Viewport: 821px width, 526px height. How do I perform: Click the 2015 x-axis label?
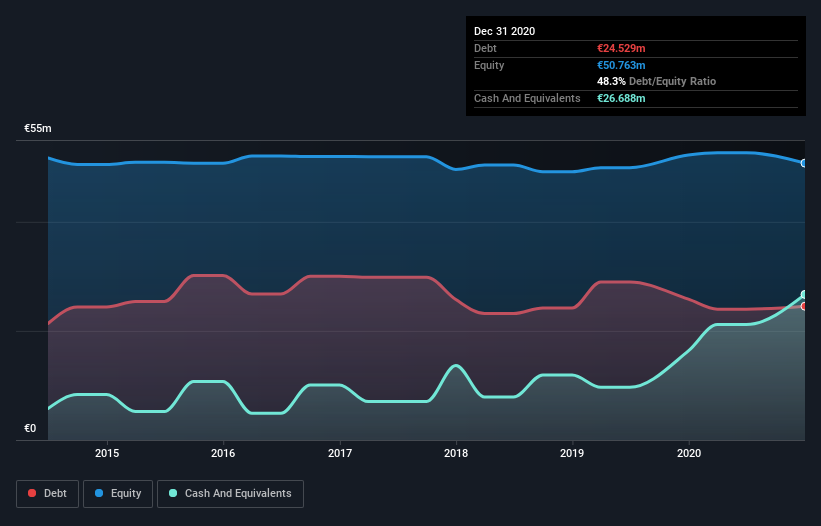click(x=107, y=453)
